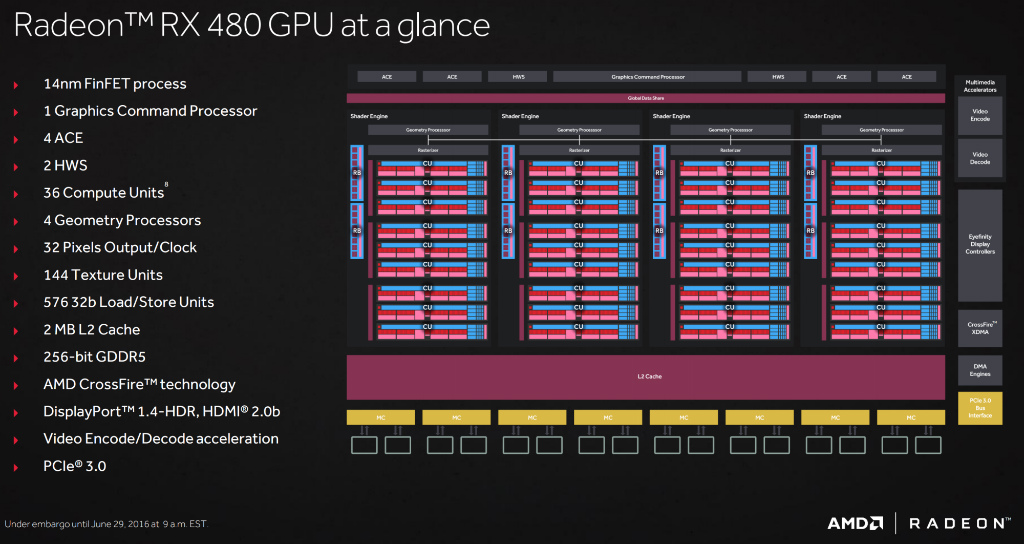Select the "14nm FinFET process" bullet text
Screen dimensions: 1024x544
pyautogui.click(x=115, y=84)
